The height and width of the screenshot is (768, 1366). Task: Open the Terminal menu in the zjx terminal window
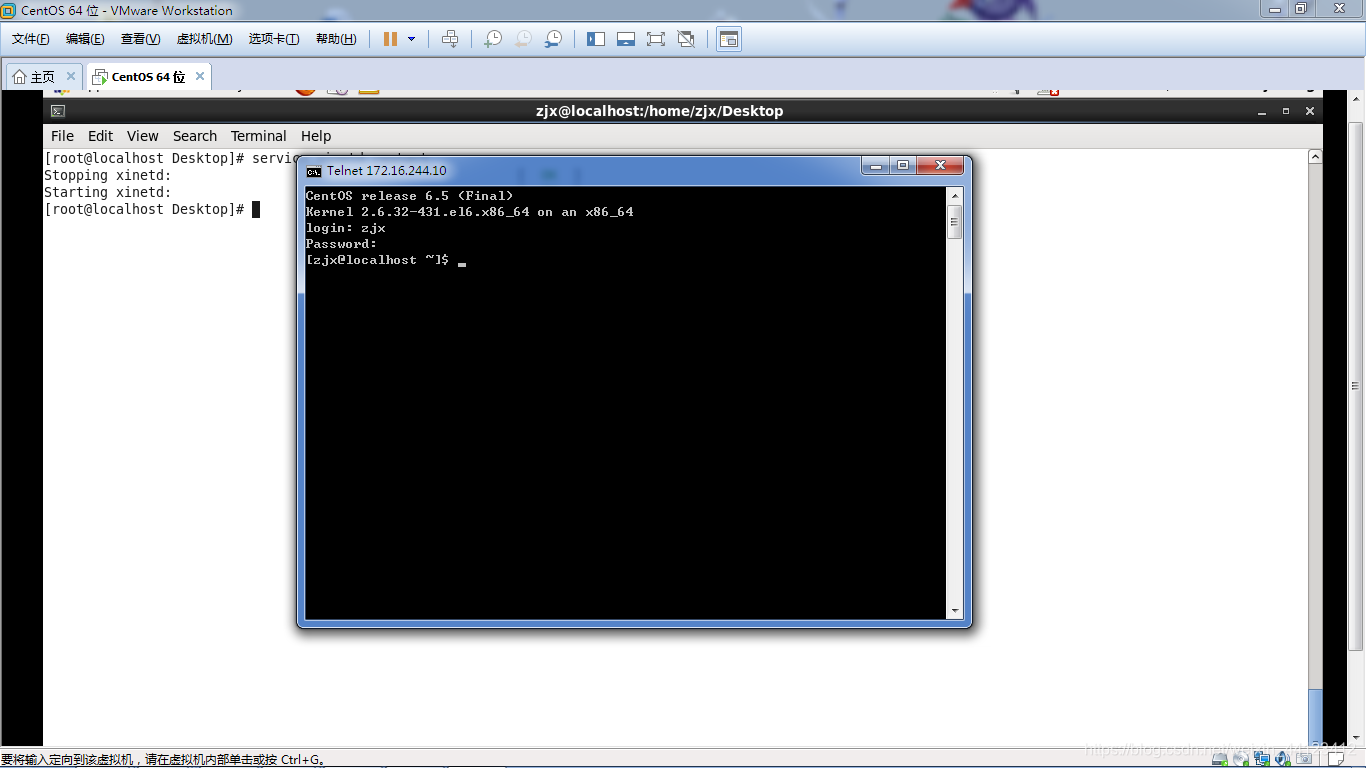coord(258,136)
